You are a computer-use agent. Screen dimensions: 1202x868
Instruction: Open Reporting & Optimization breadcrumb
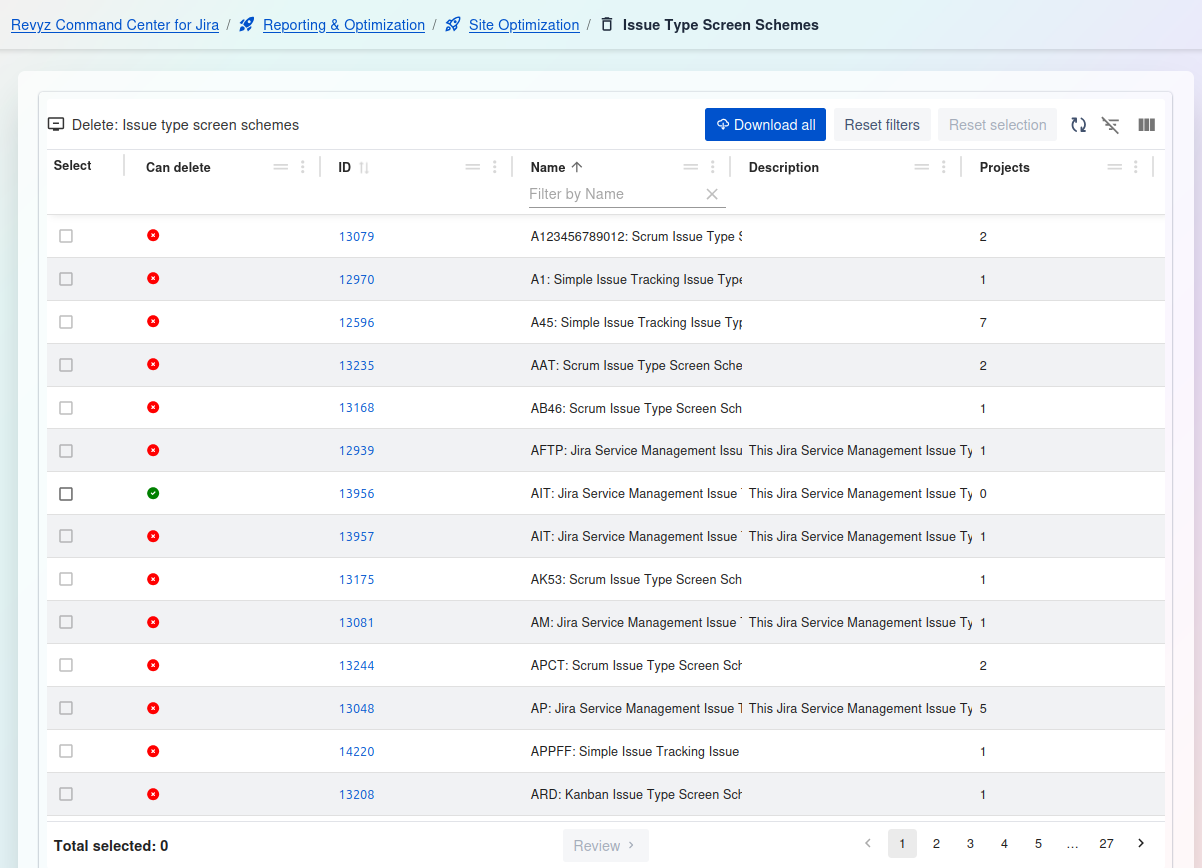343,25
